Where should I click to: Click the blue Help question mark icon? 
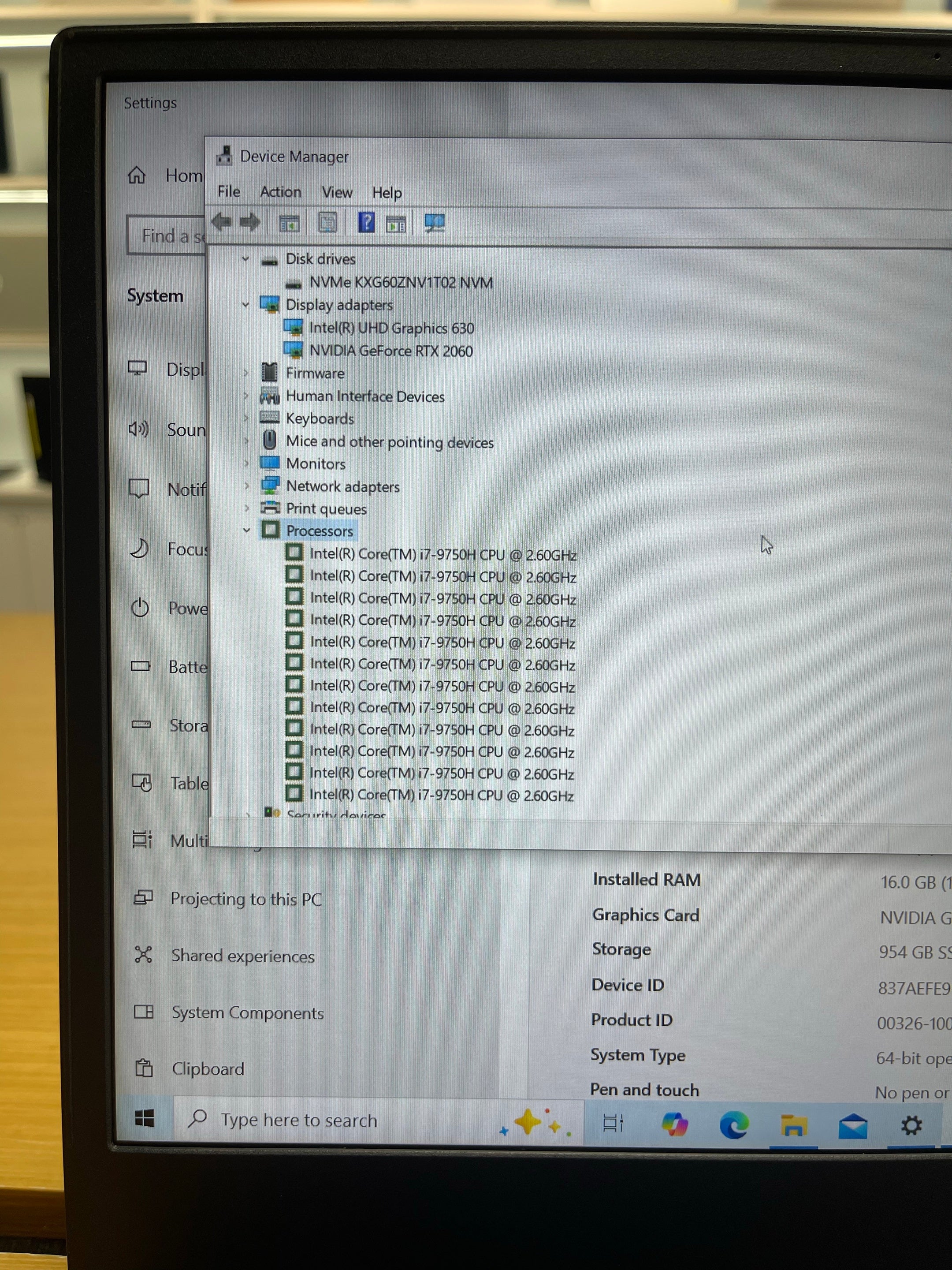[x=366, y=222]
